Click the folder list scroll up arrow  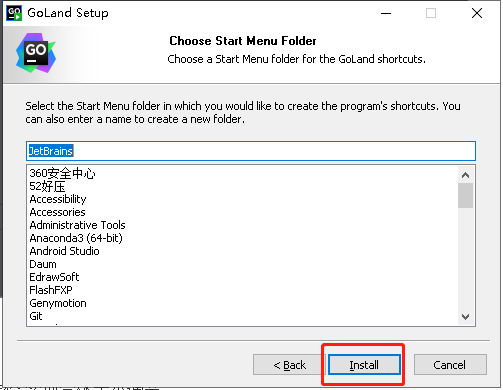(465, 175)
